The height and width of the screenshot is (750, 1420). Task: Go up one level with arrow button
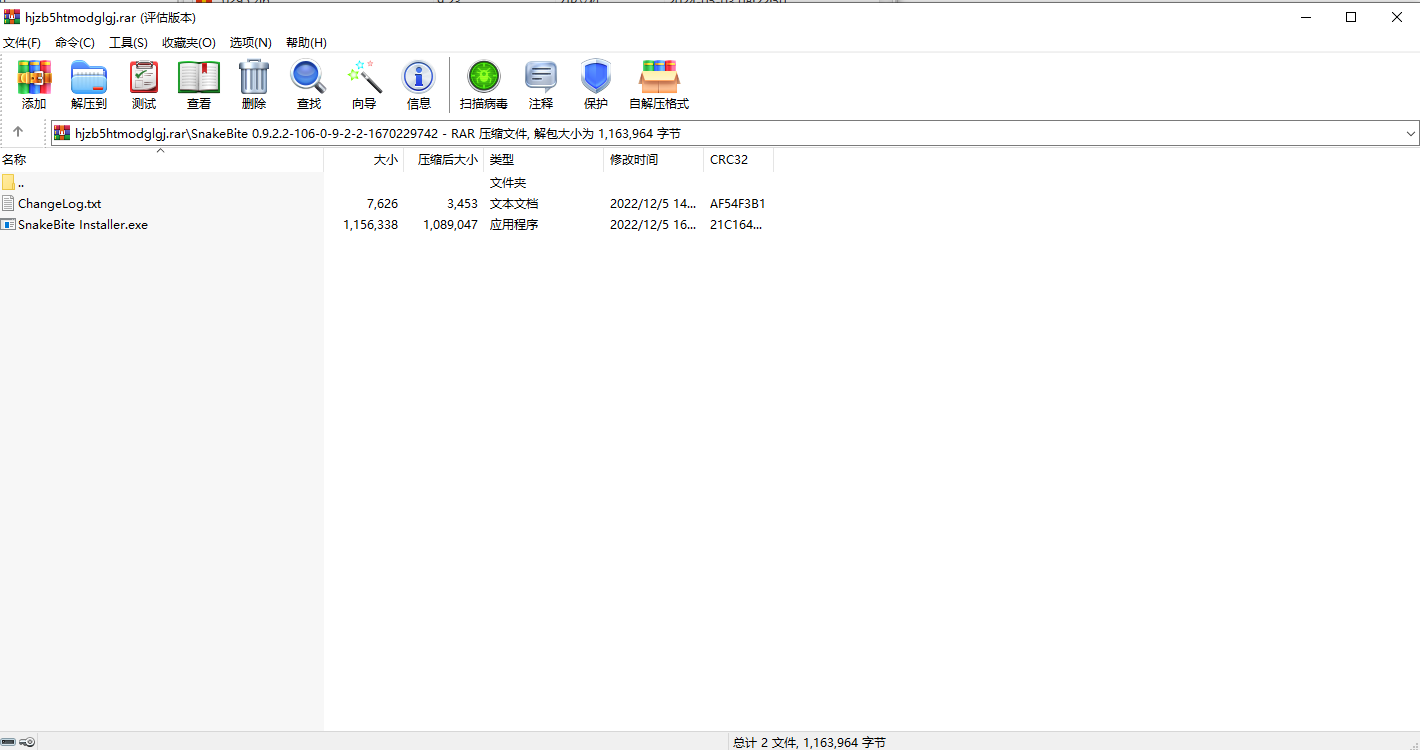(18, 132)
